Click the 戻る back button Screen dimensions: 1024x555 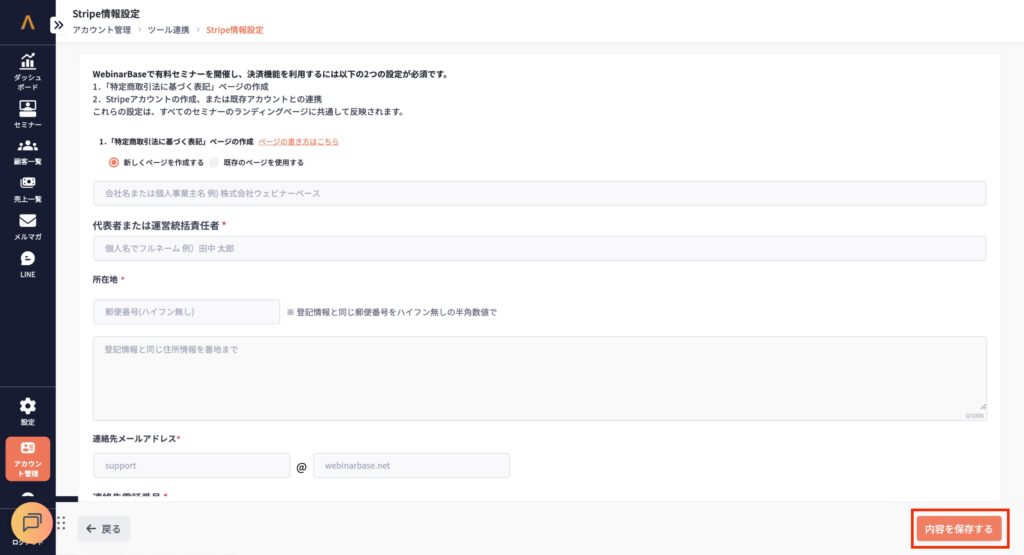pos(104,528)
